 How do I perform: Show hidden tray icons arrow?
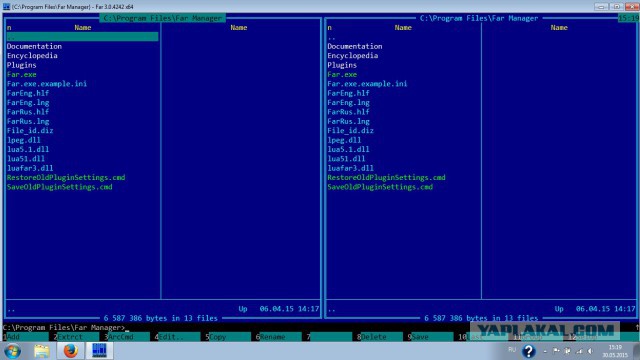pyautogui.click(x=545, y=351)
